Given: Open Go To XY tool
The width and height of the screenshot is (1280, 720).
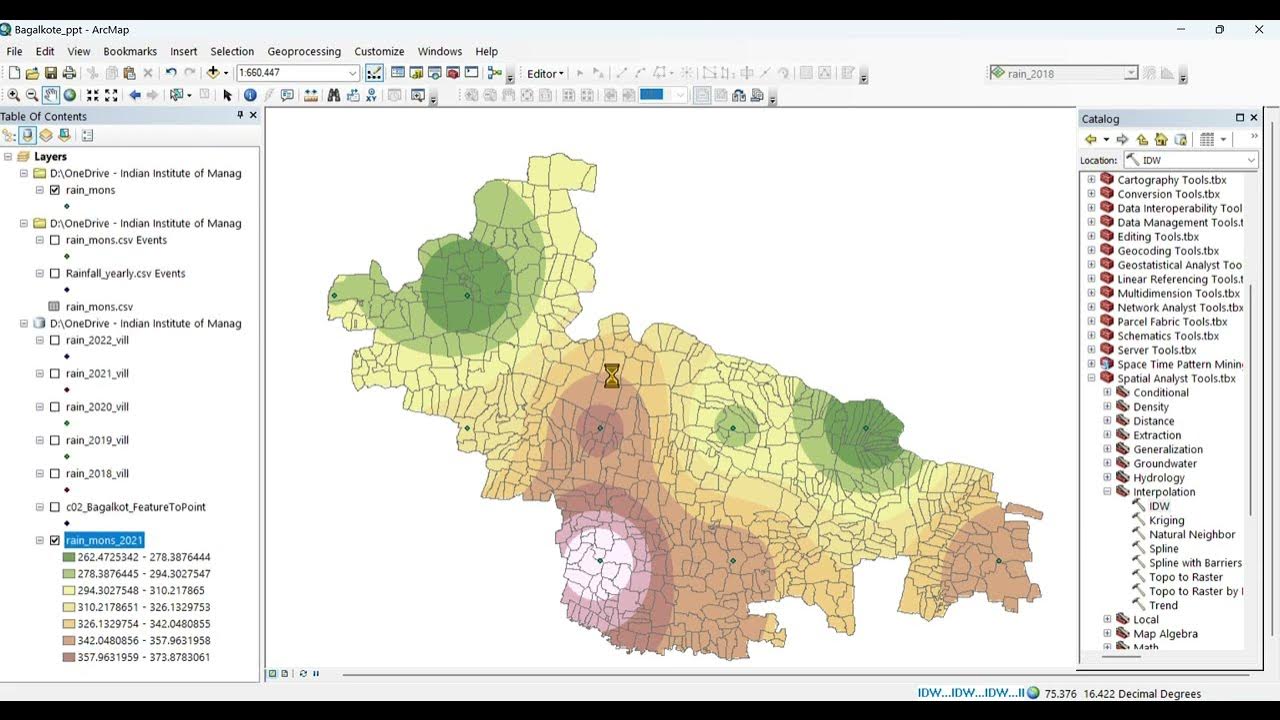Looking at the screenshot, I should [372, 95].
